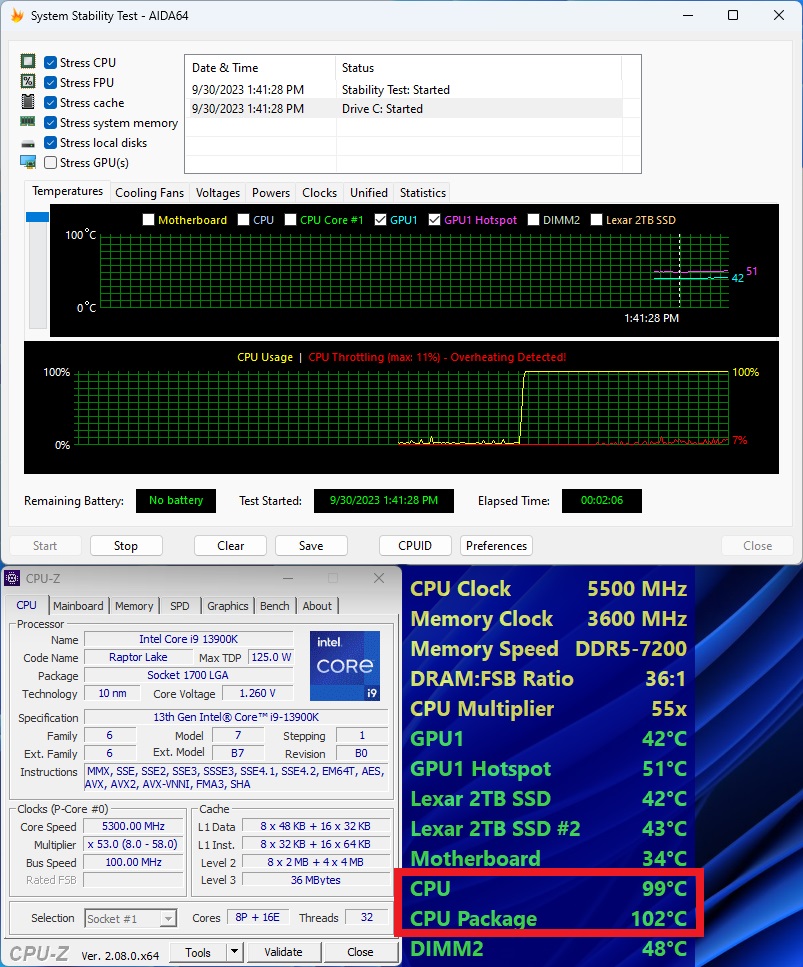
Task: Switch to the Clocks tab
Action: pos(319,193)
